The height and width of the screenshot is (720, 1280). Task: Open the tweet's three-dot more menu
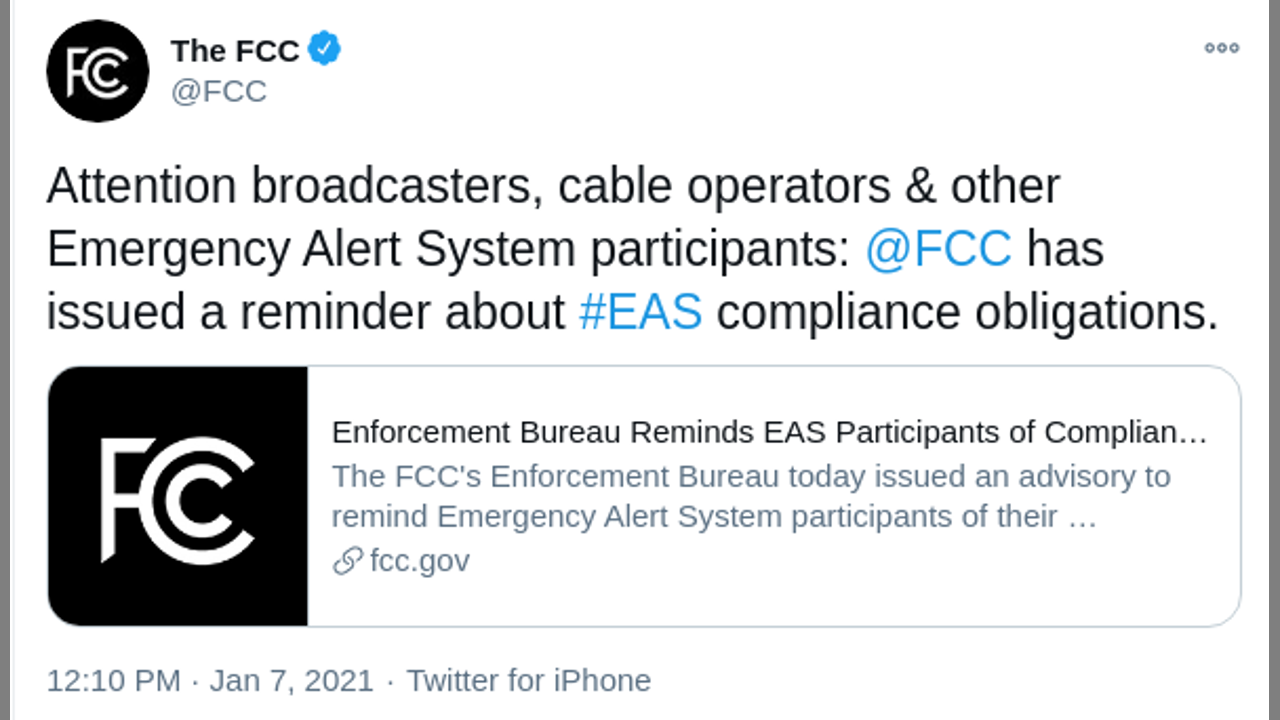pyautogui.click(x=1221, y=48)
